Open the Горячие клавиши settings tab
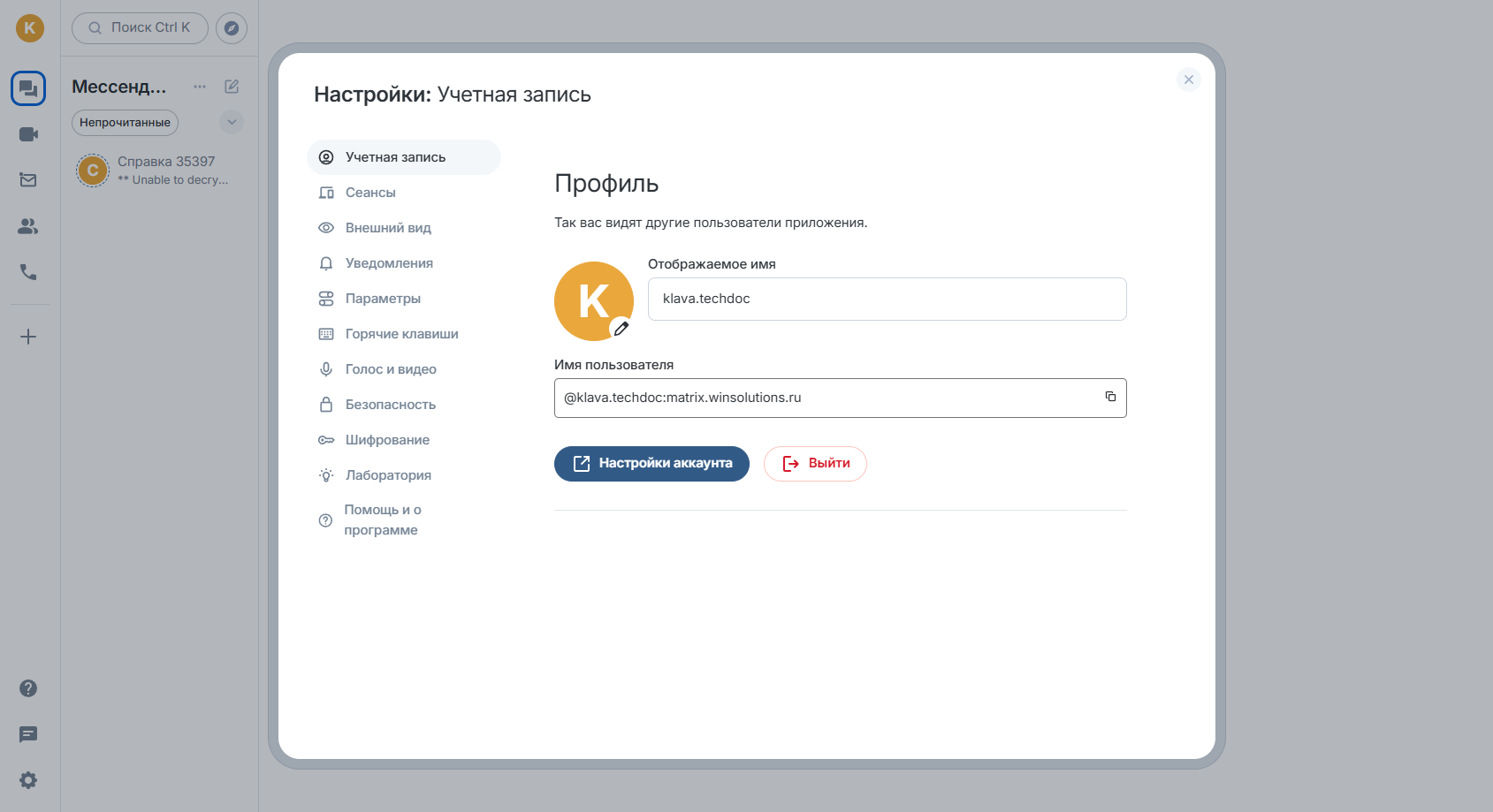1493x812 pixels. coord(404,334)
